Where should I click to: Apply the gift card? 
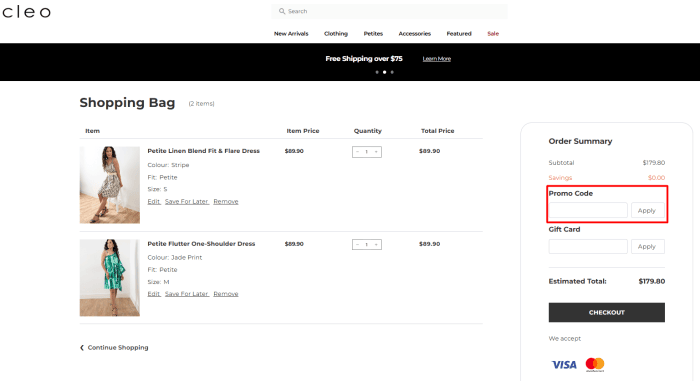coord(647,247)
